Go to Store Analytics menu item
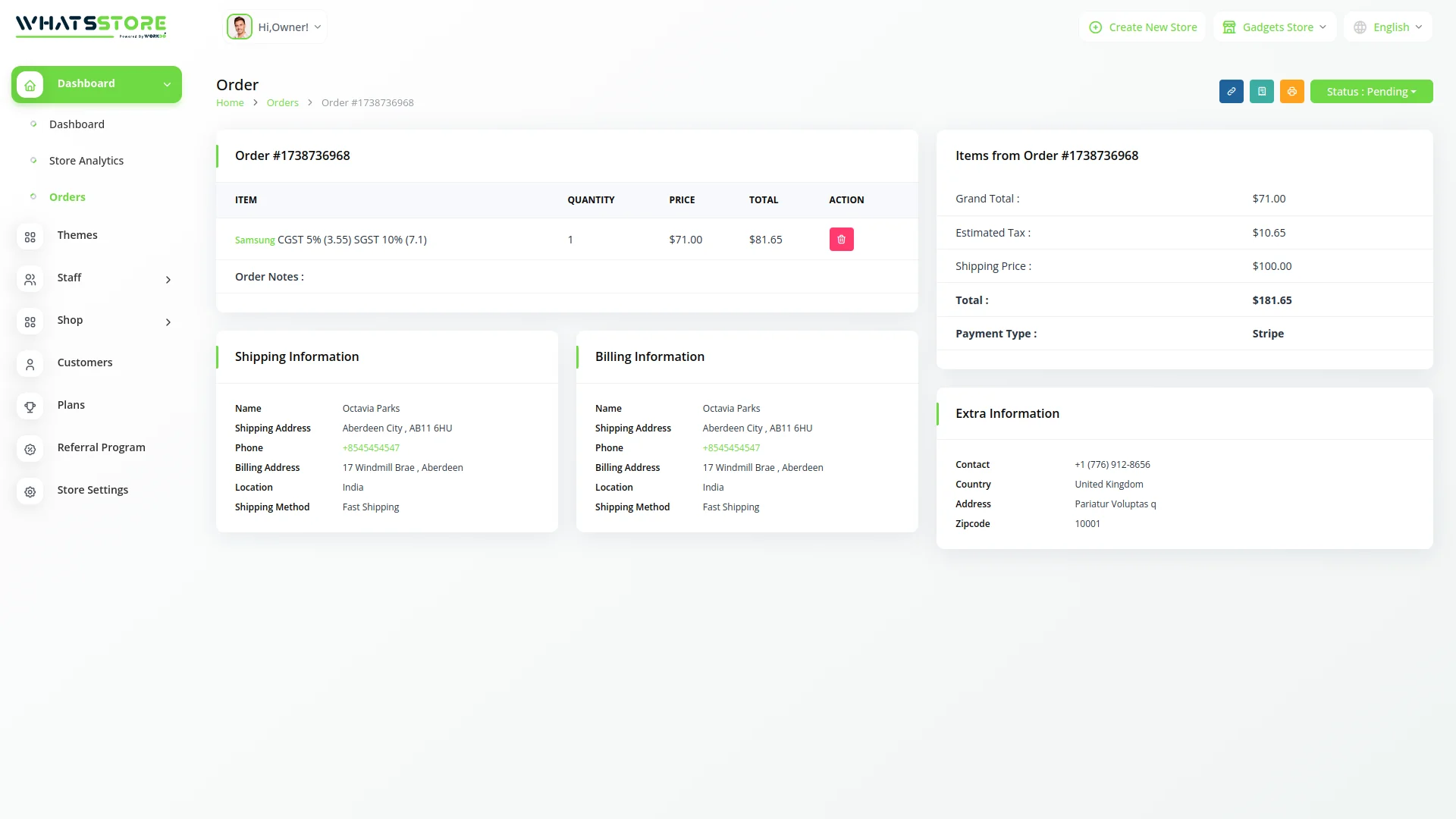 86,161
